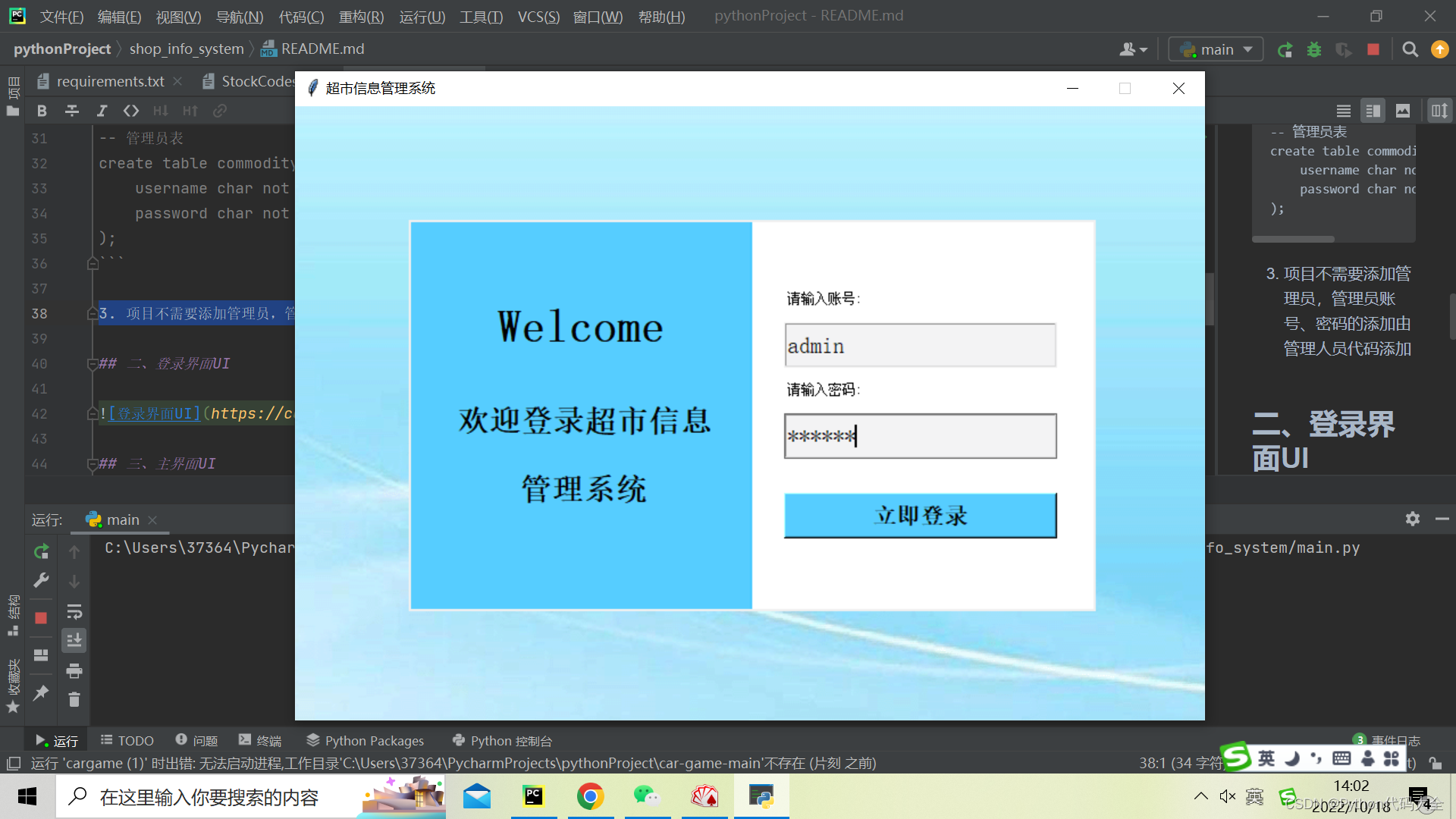This screenshot has height=819, width=1456.
Task: Open the Mail app on taskbar
Action: [477, 796]
